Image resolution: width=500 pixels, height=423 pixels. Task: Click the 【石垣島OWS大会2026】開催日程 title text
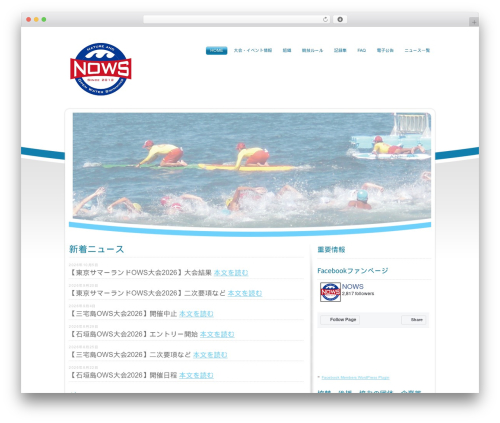coord(123,375)
